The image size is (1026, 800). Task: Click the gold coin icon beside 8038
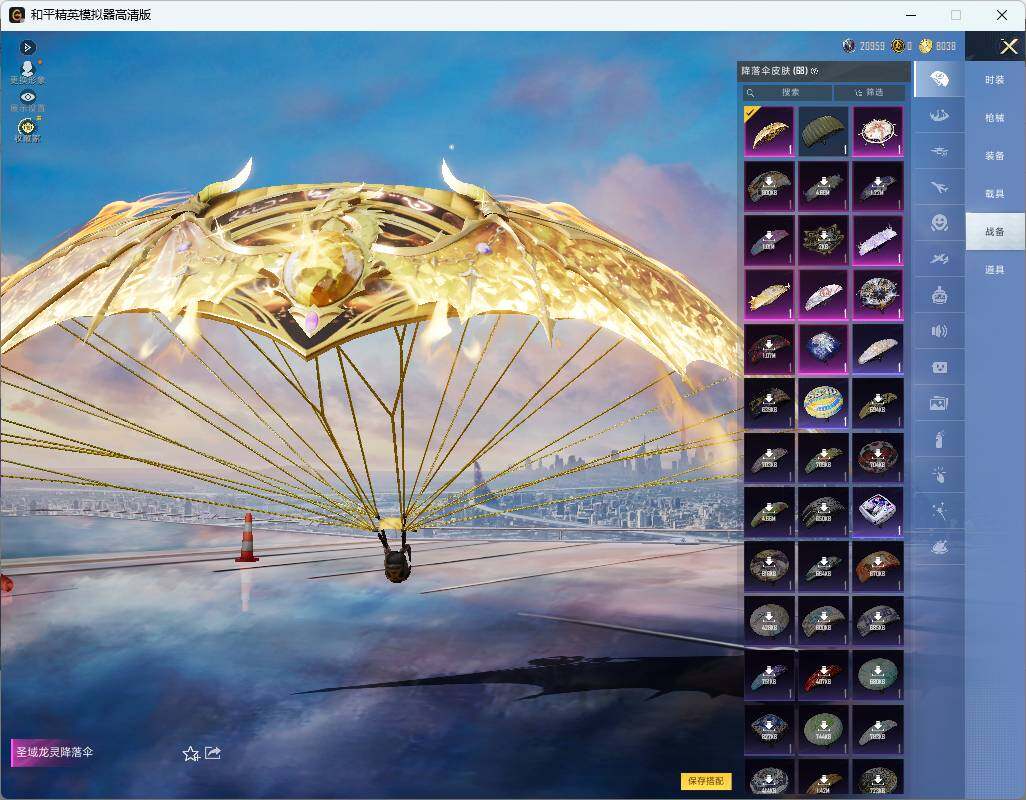pyautogui.click(x=925, y=46)
